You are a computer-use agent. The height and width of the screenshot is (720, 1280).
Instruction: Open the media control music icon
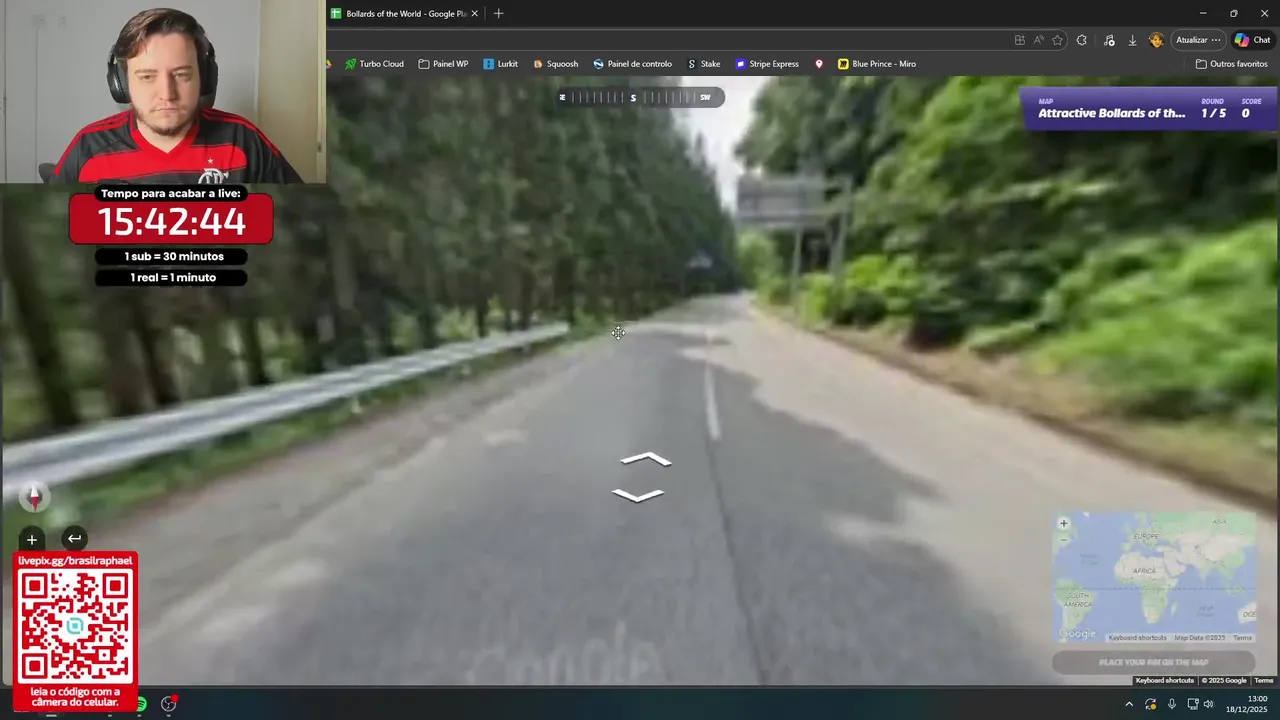[x=1109, y=40]
